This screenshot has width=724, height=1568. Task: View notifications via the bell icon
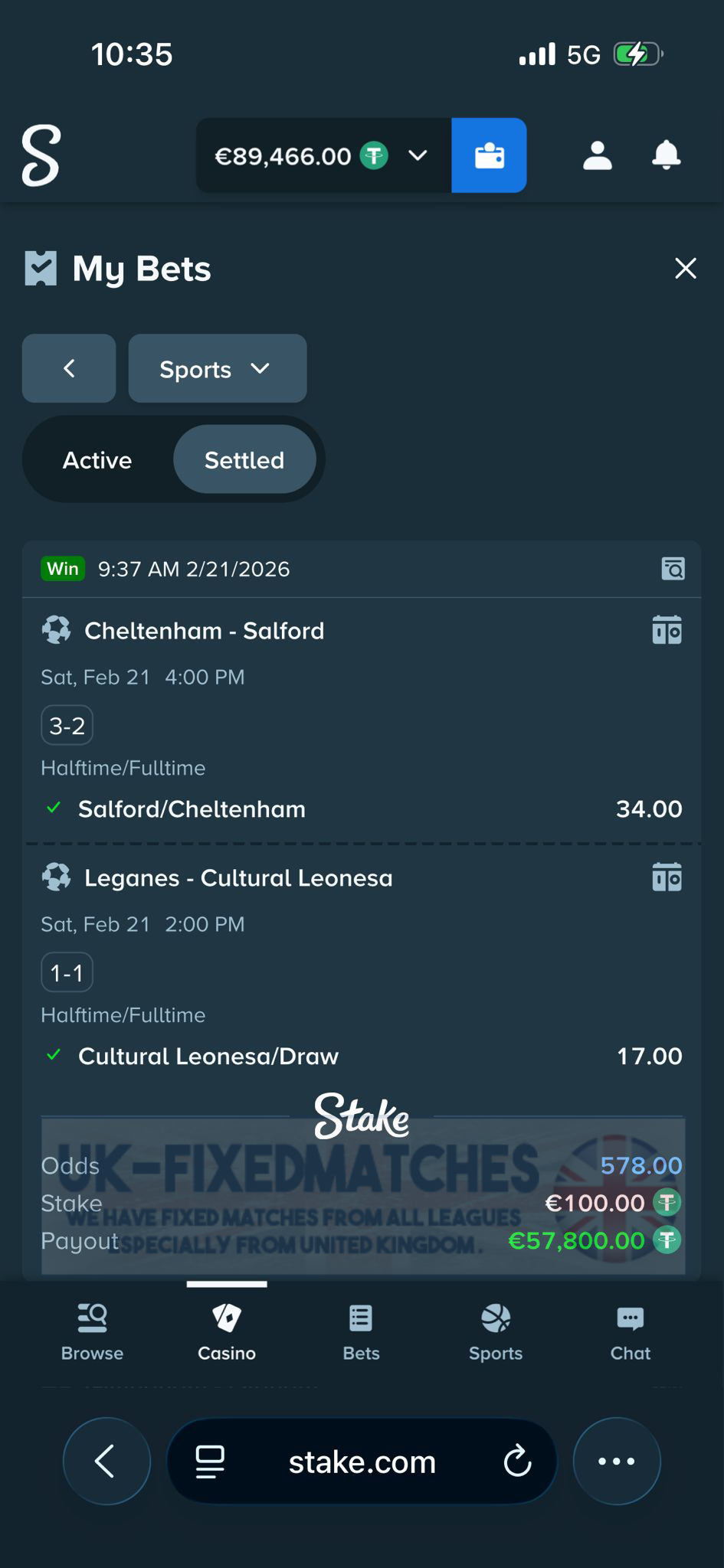[666, 155]
